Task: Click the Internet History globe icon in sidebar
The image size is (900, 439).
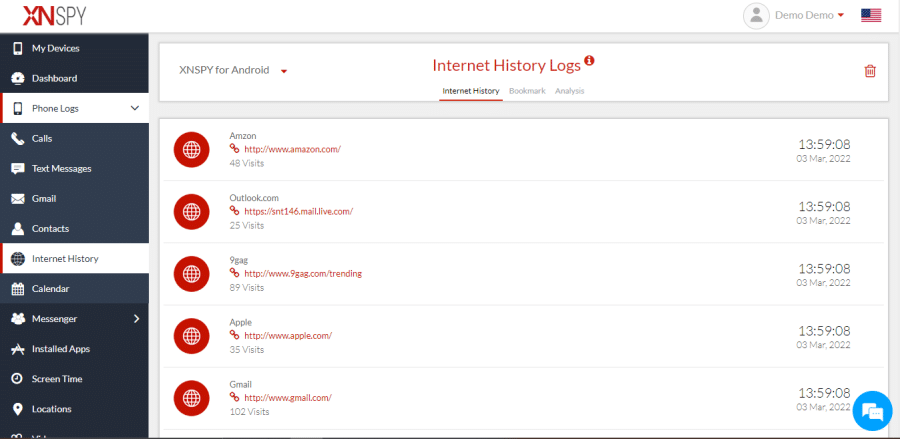Action: pyautogui.click(x=18, y=259)
